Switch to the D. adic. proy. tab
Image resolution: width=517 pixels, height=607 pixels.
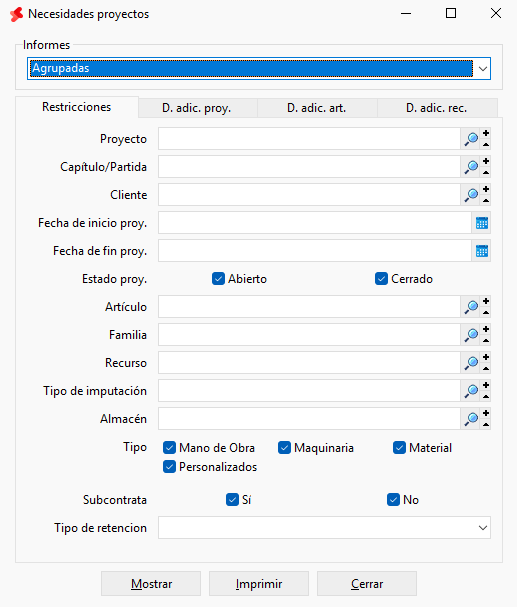(197, 108)
